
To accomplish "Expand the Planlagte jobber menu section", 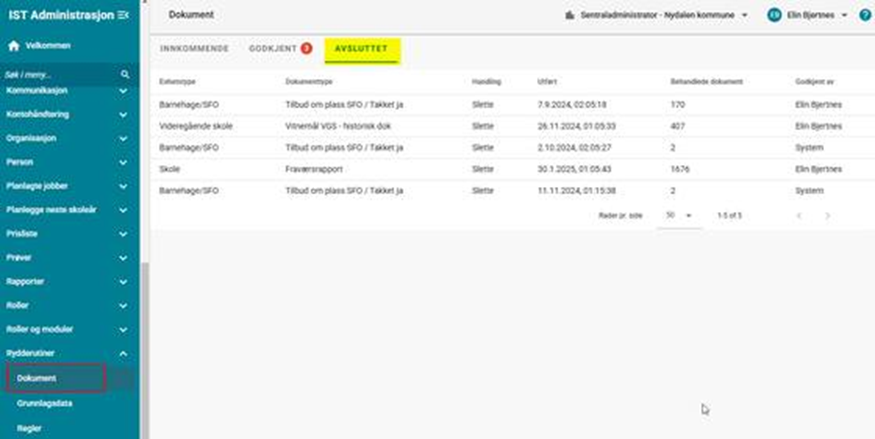I will tap(123, 186).
